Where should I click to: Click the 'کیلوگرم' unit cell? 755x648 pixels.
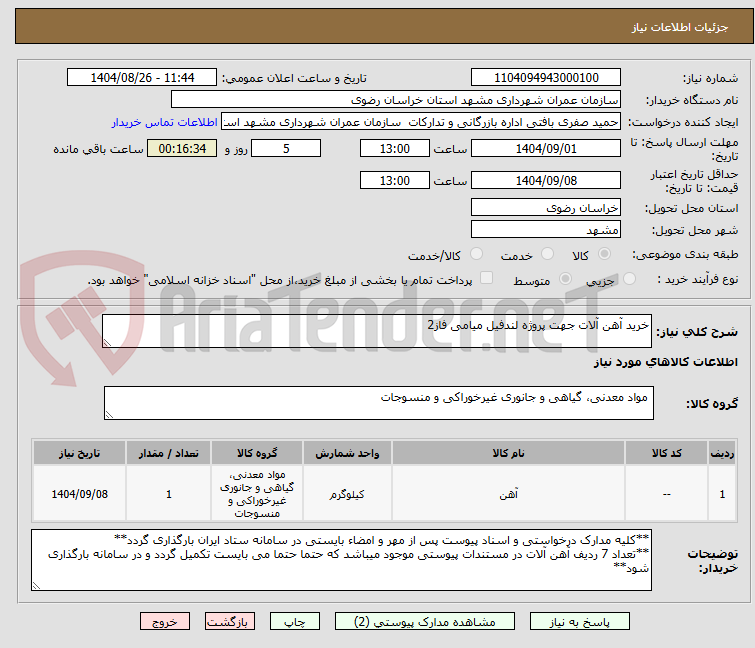click(347, 494)
